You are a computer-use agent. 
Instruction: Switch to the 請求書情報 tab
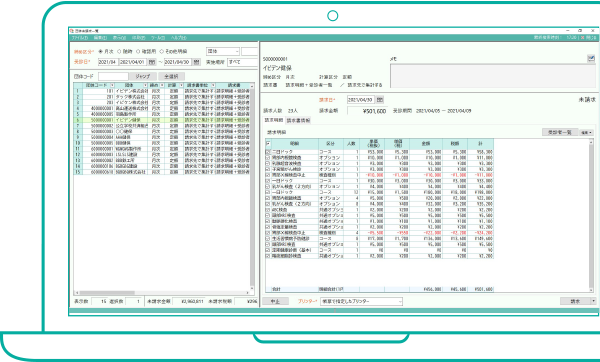(x=298, y=120)
